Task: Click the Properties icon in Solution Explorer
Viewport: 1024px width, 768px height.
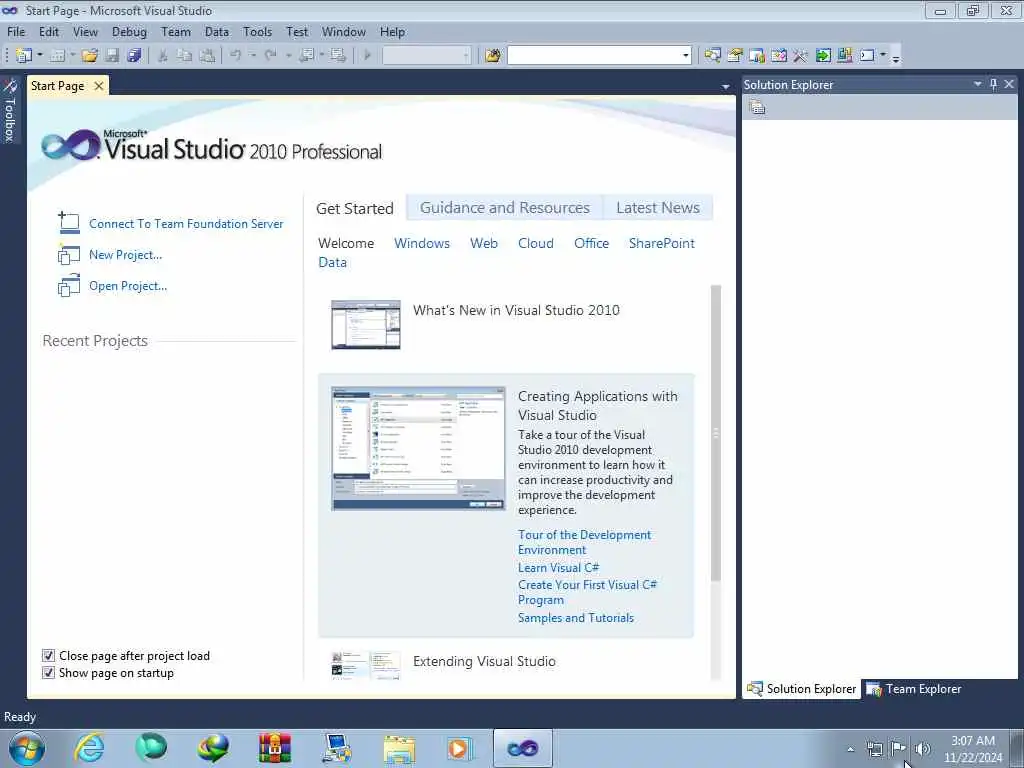Action: pyautogui.click(x=757, y=107)
